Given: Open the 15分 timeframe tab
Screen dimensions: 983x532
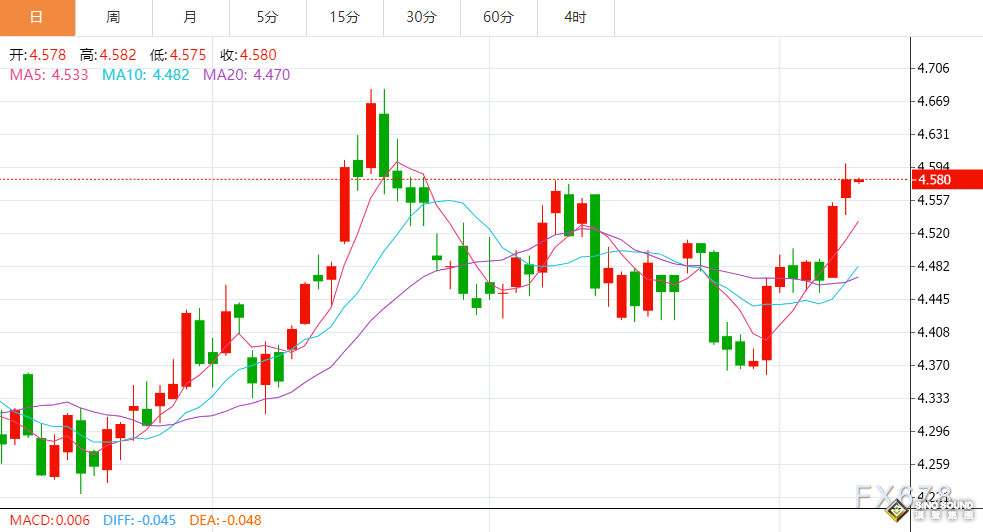Looking at the screenshot, I should pos(345,18).
